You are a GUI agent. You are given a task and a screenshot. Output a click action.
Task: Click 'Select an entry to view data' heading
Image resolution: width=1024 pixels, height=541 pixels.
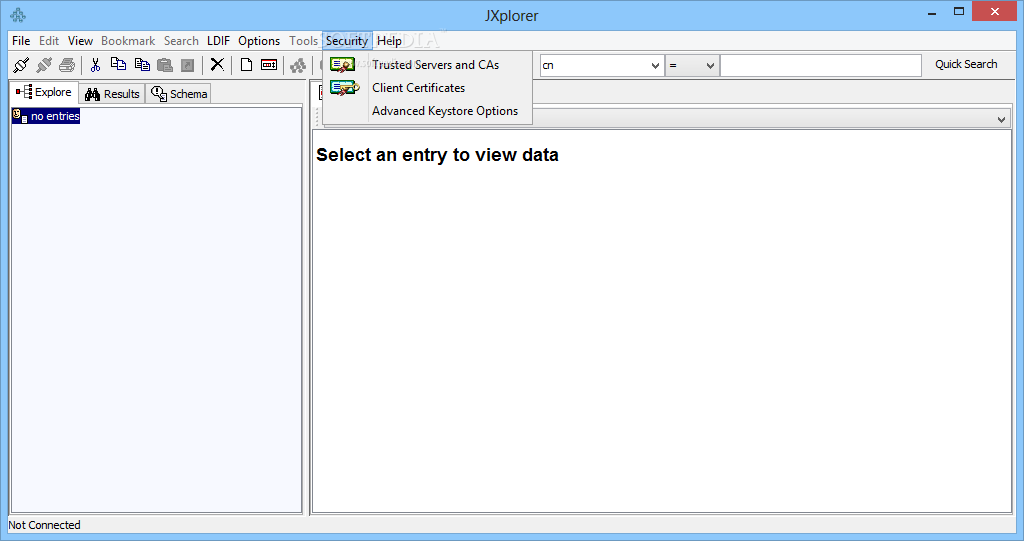437,155
